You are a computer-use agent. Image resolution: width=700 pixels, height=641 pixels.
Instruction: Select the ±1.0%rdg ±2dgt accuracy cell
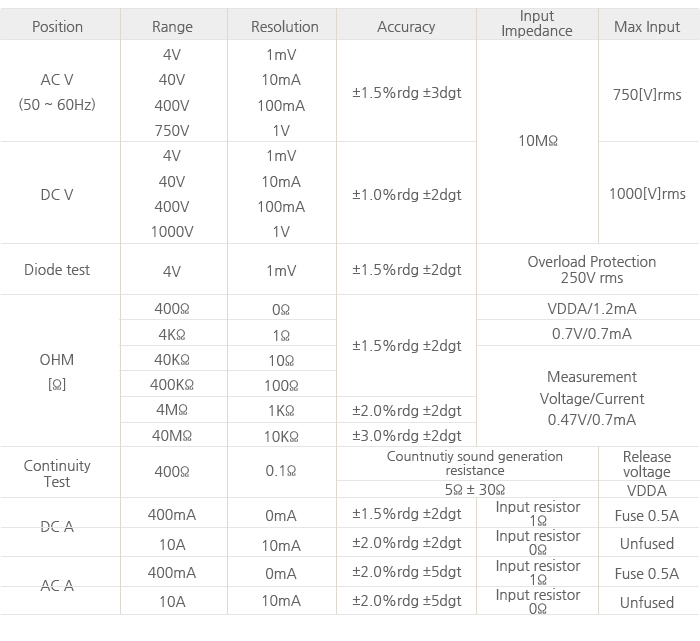pos(406,194)
